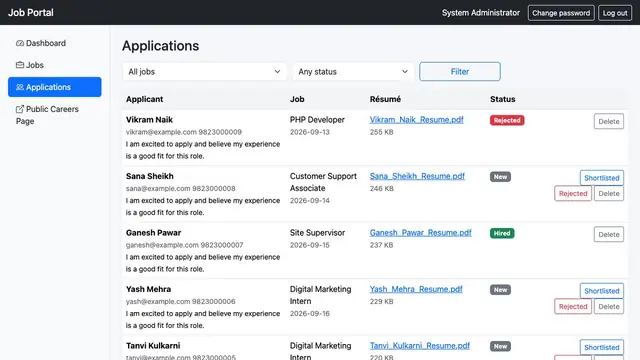Screen dimensions: 640x360
Task: Click the Filter button
Action: 460,71
